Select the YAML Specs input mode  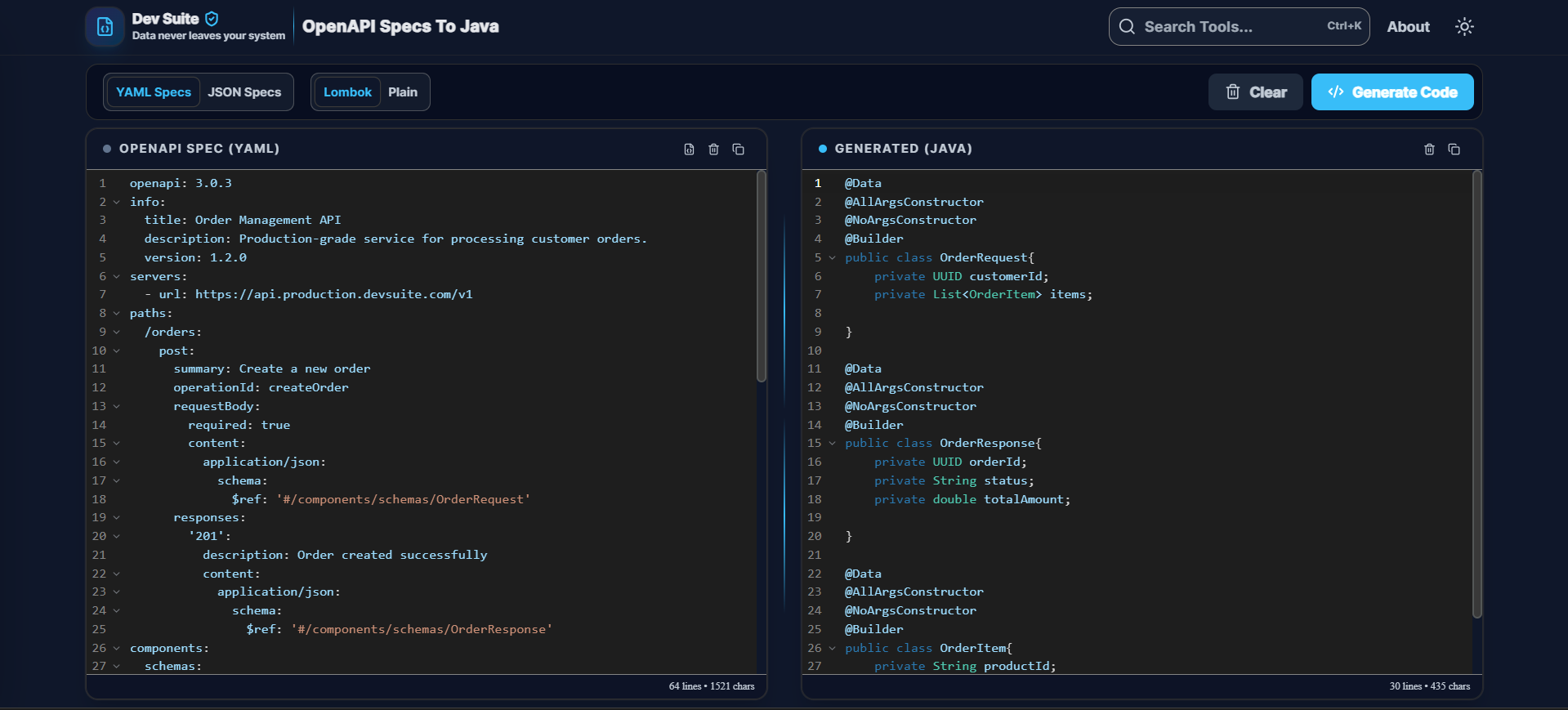pos(154,92)
